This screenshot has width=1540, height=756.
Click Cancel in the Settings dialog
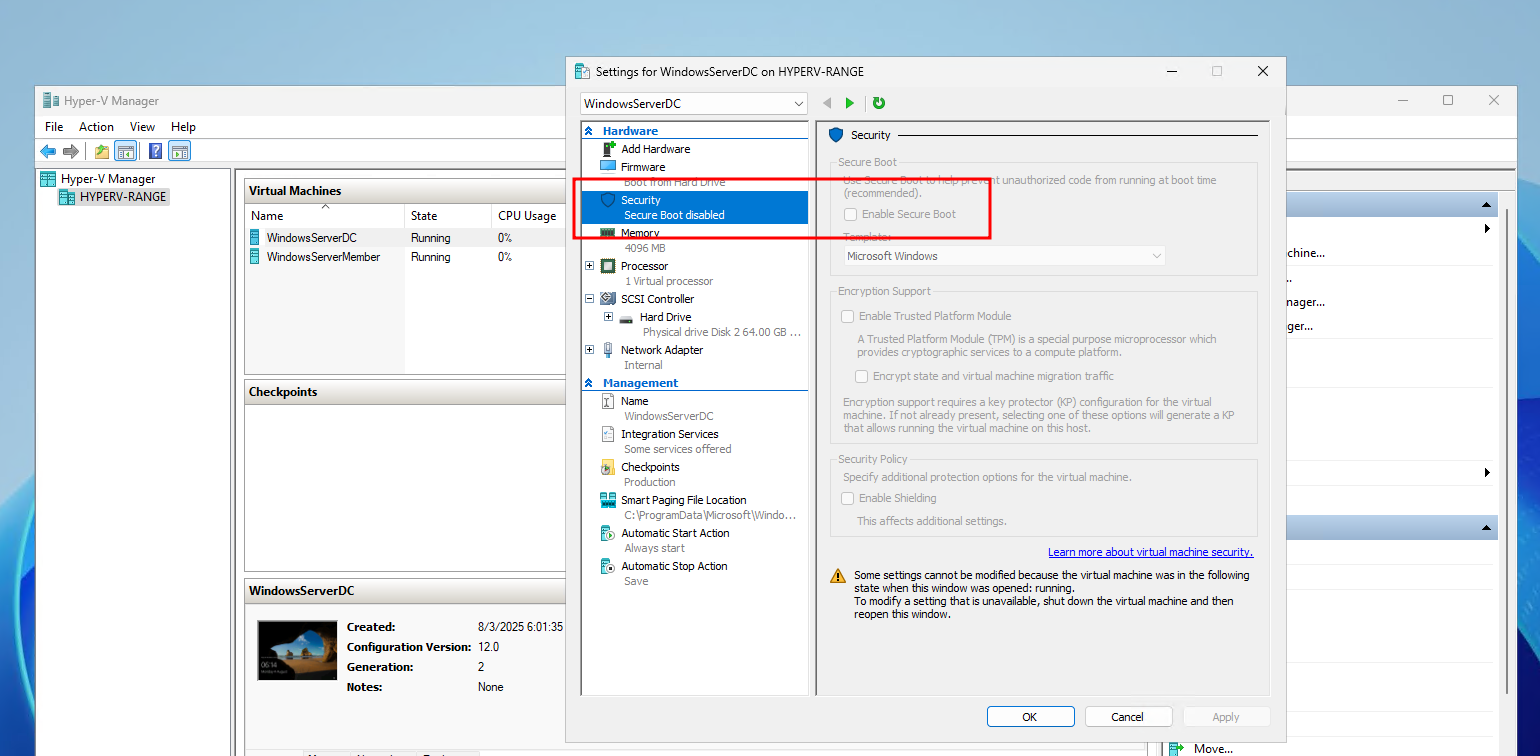(1127, 717)
